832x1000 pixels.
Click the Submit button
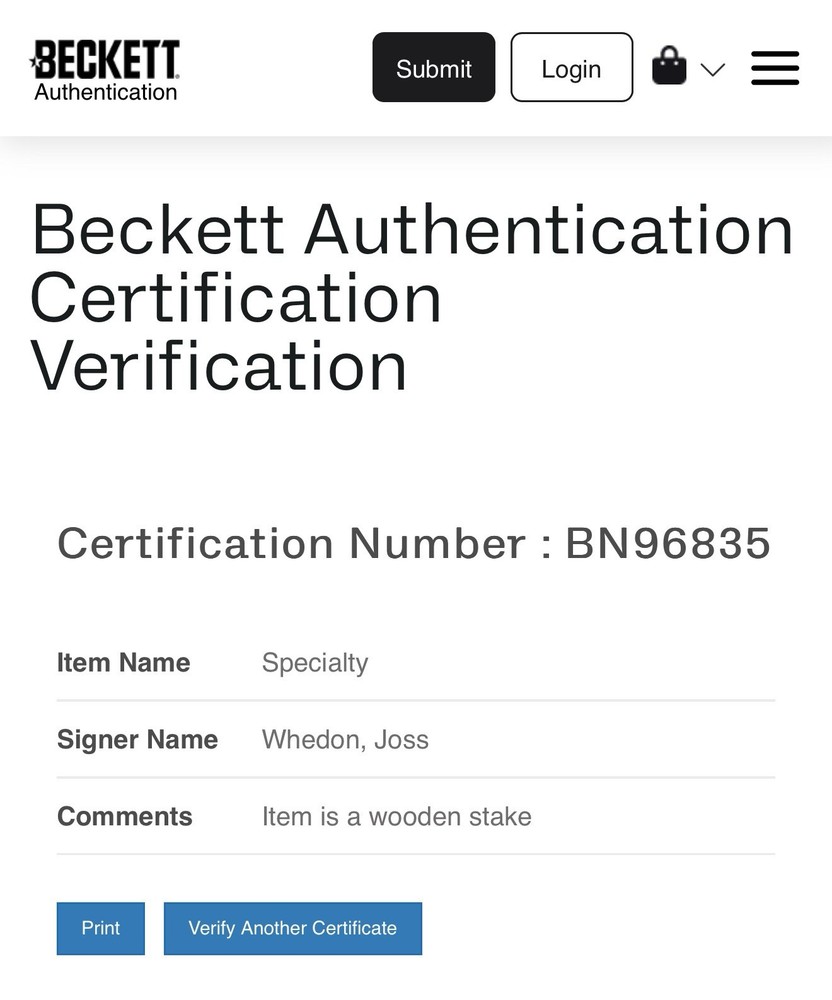pyautogui.click(x=434, y=68)
